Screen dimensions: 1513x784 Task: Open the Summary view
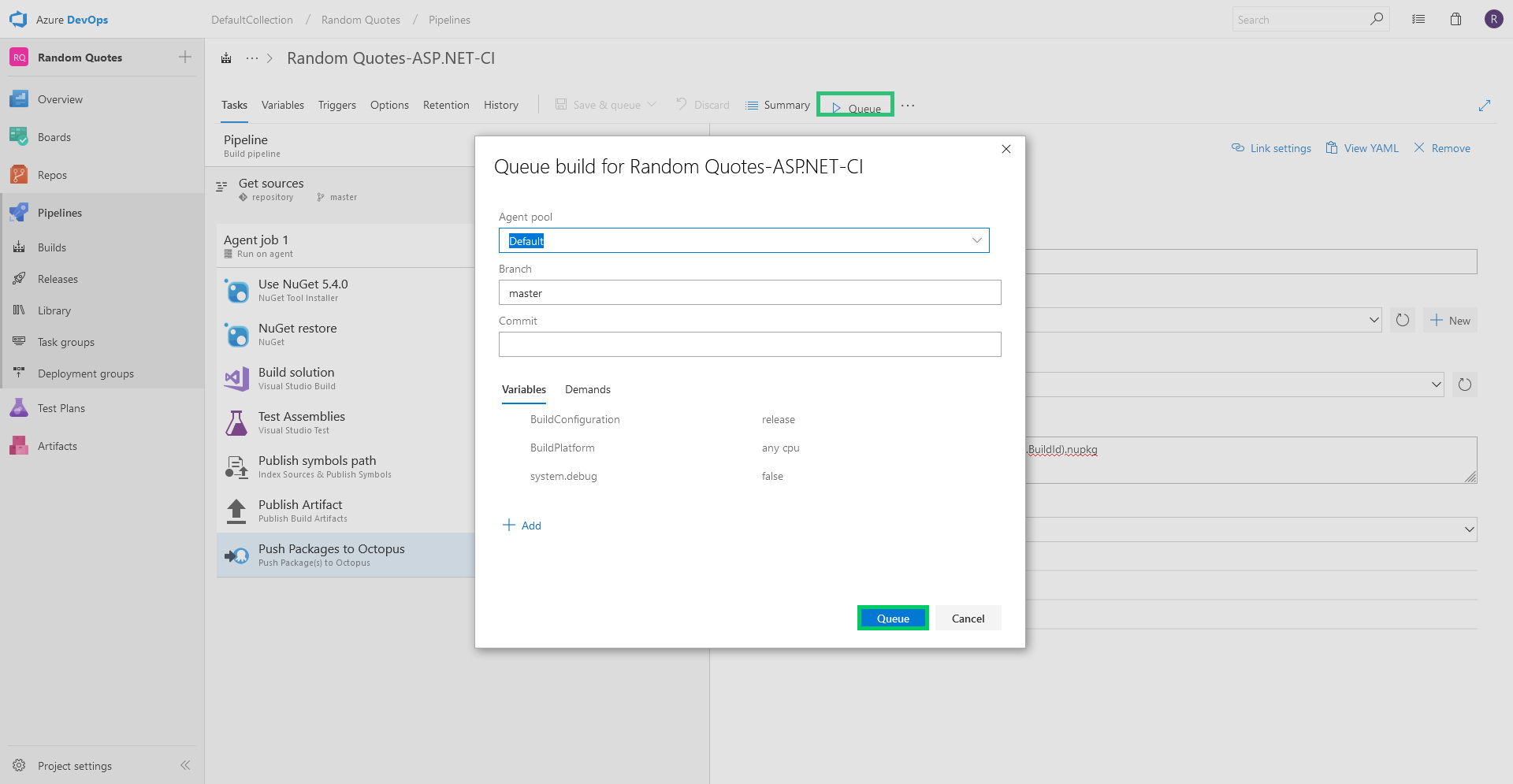point(778,105)
